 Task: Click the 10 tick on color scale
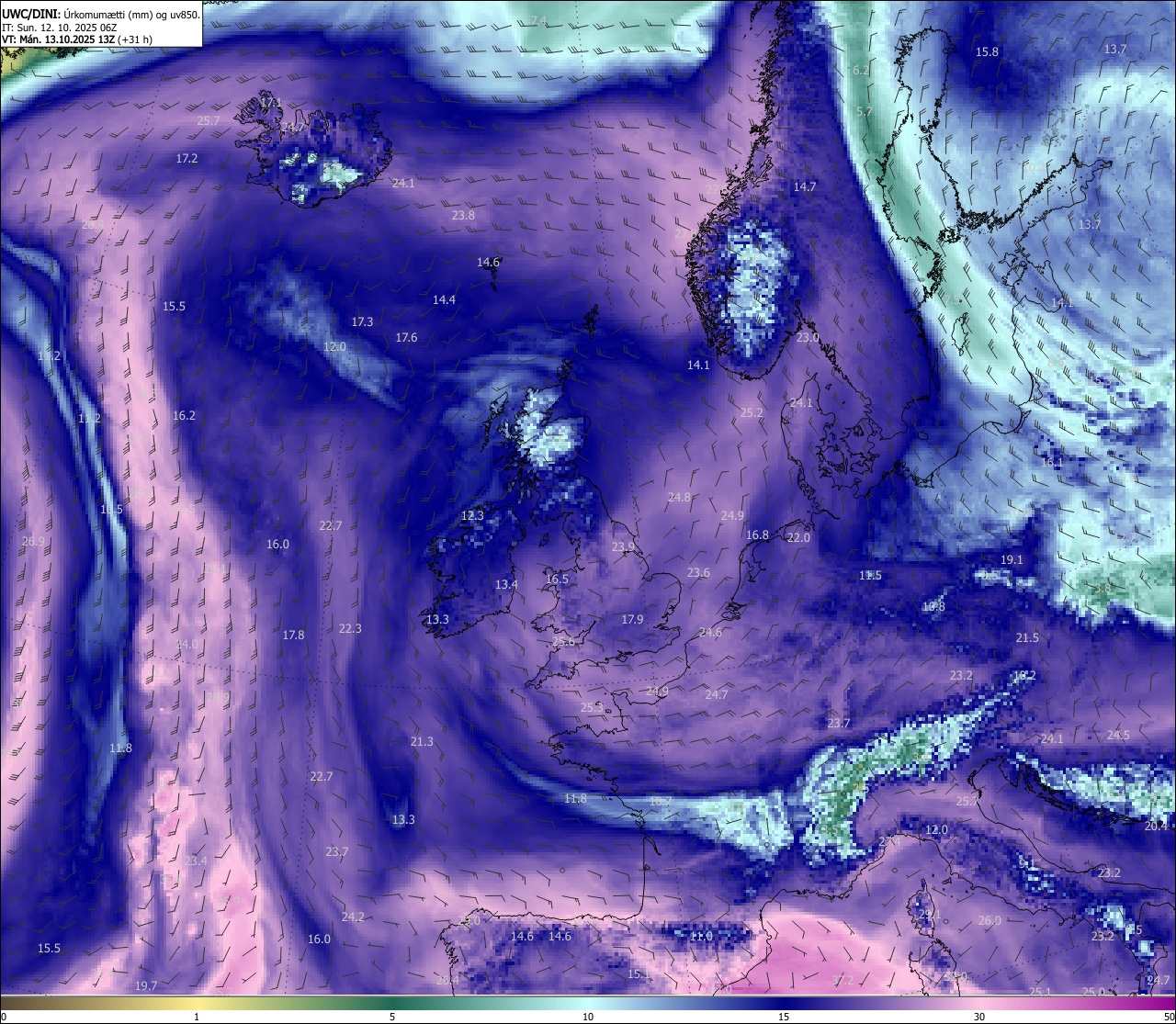coord(588,1017)
